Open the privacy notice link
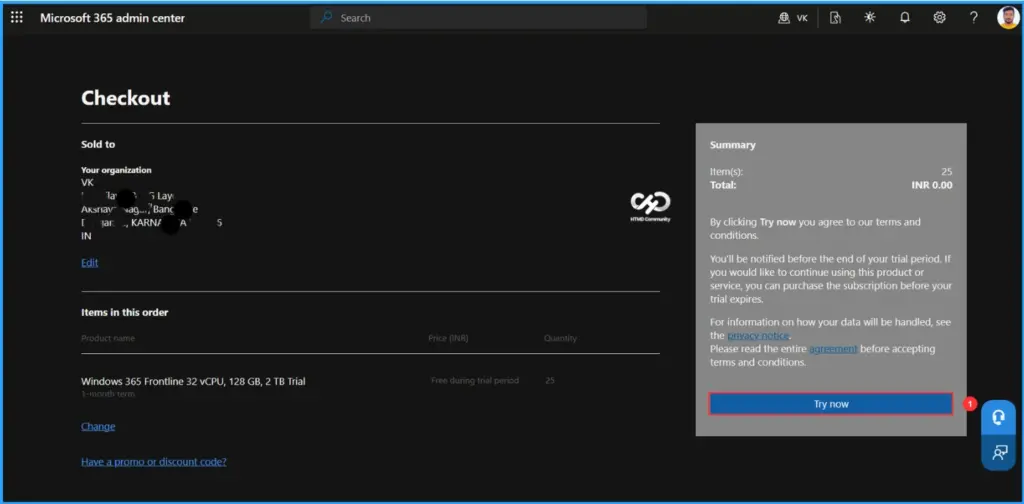1024x504 pixels. click(x=758, y=336)
